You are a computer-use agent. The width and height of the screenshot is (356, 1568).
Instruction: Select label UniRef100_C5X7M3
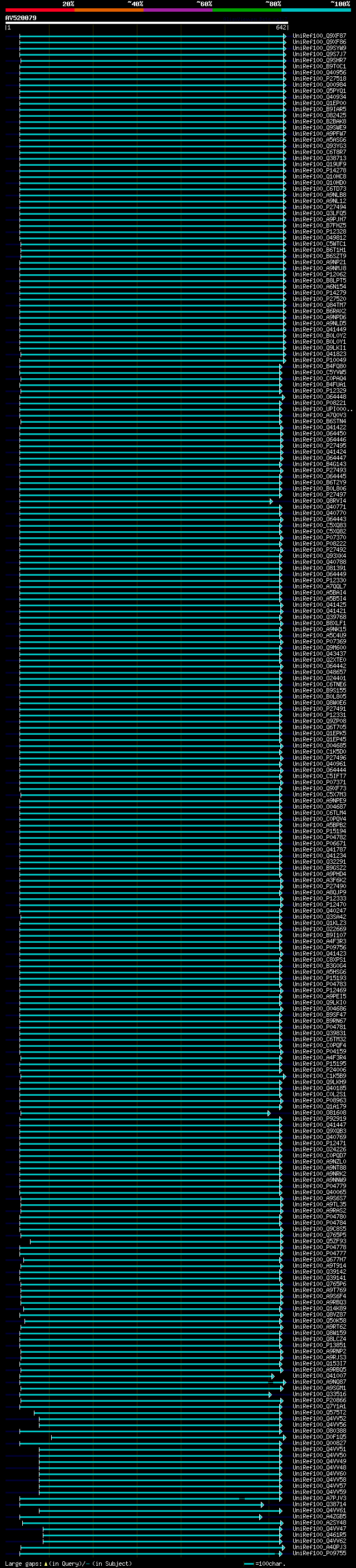pyautogui.click(x=319, y=794)
